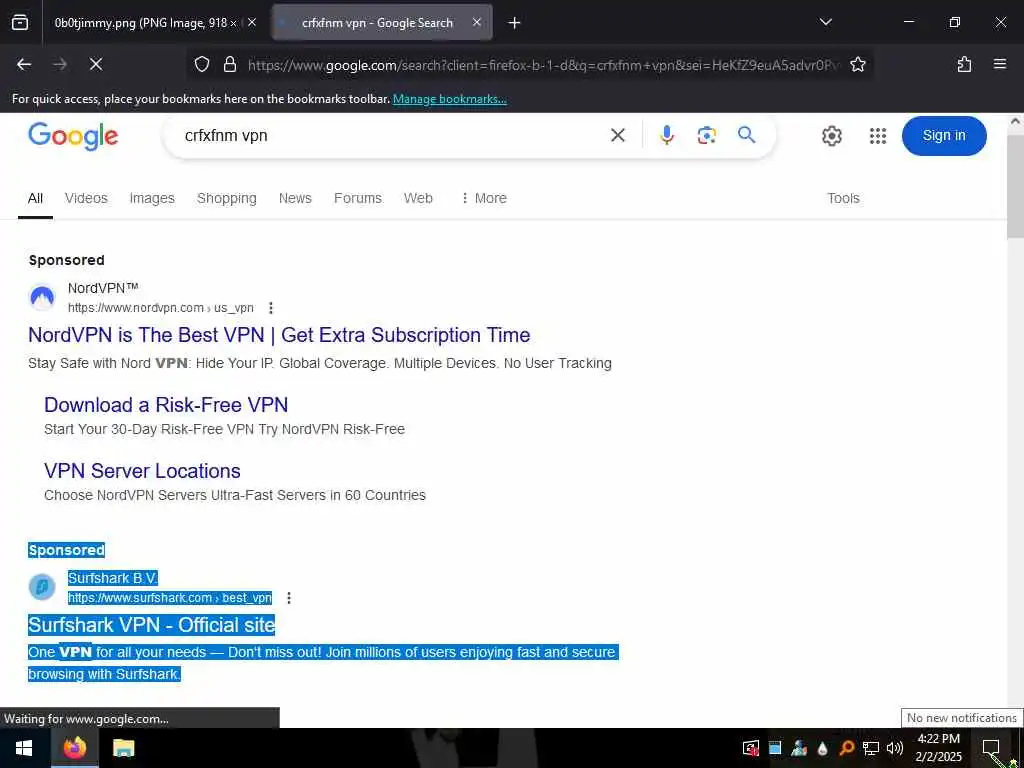Expand the list all tabs dropdown

click(825, 23)
